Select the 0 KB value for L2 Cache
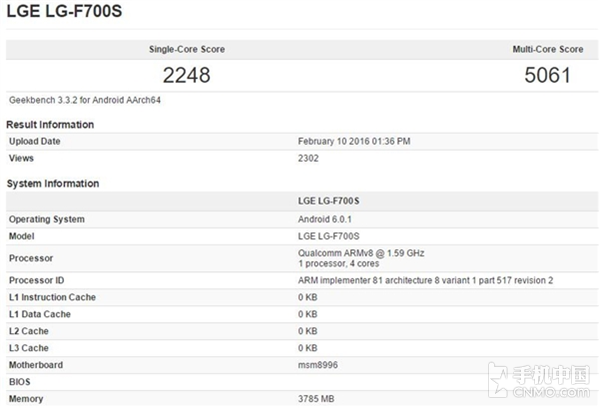 (x=308, y=331)
